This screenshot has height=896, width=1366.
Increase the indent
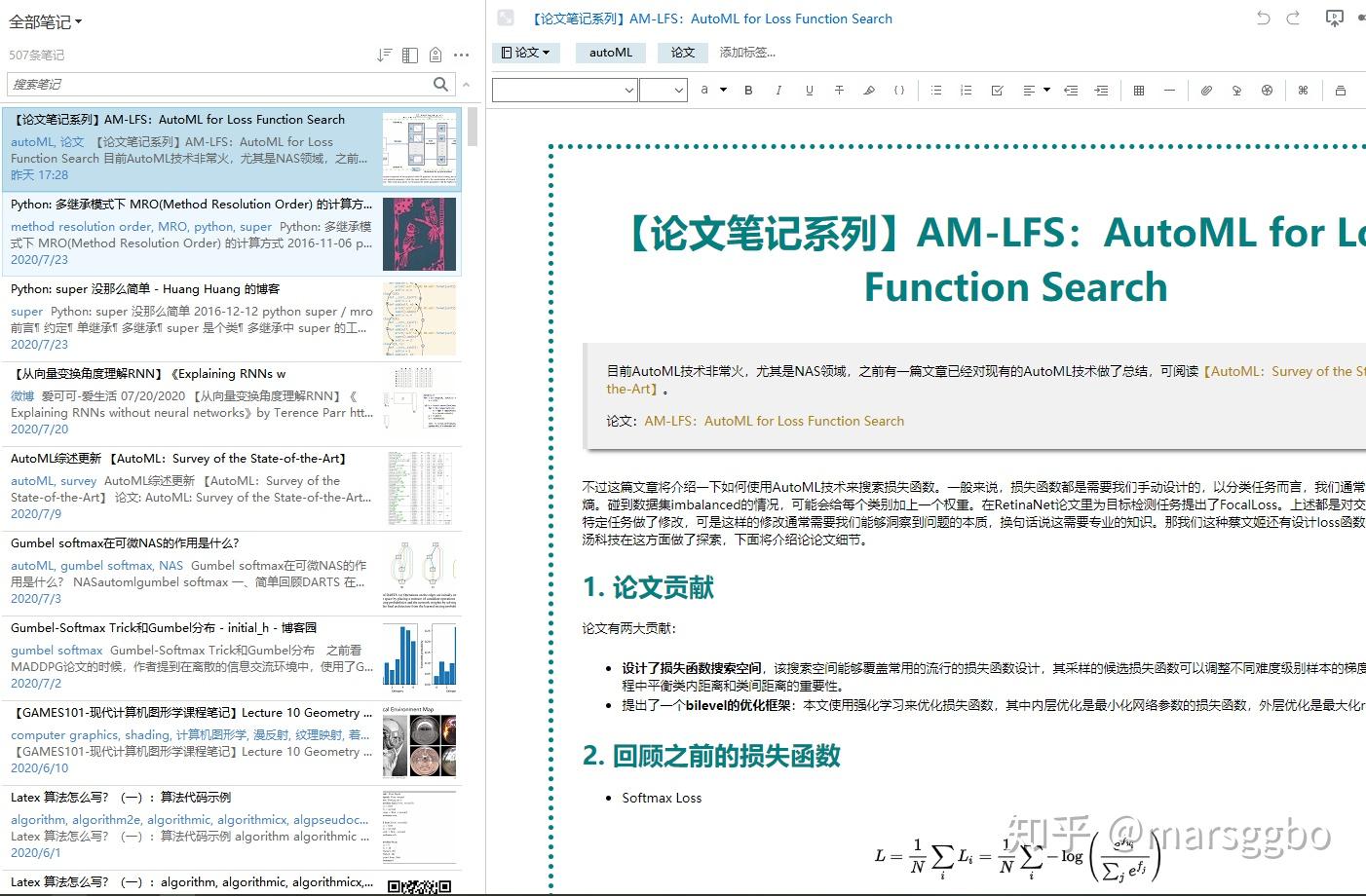click(1101, 91)
